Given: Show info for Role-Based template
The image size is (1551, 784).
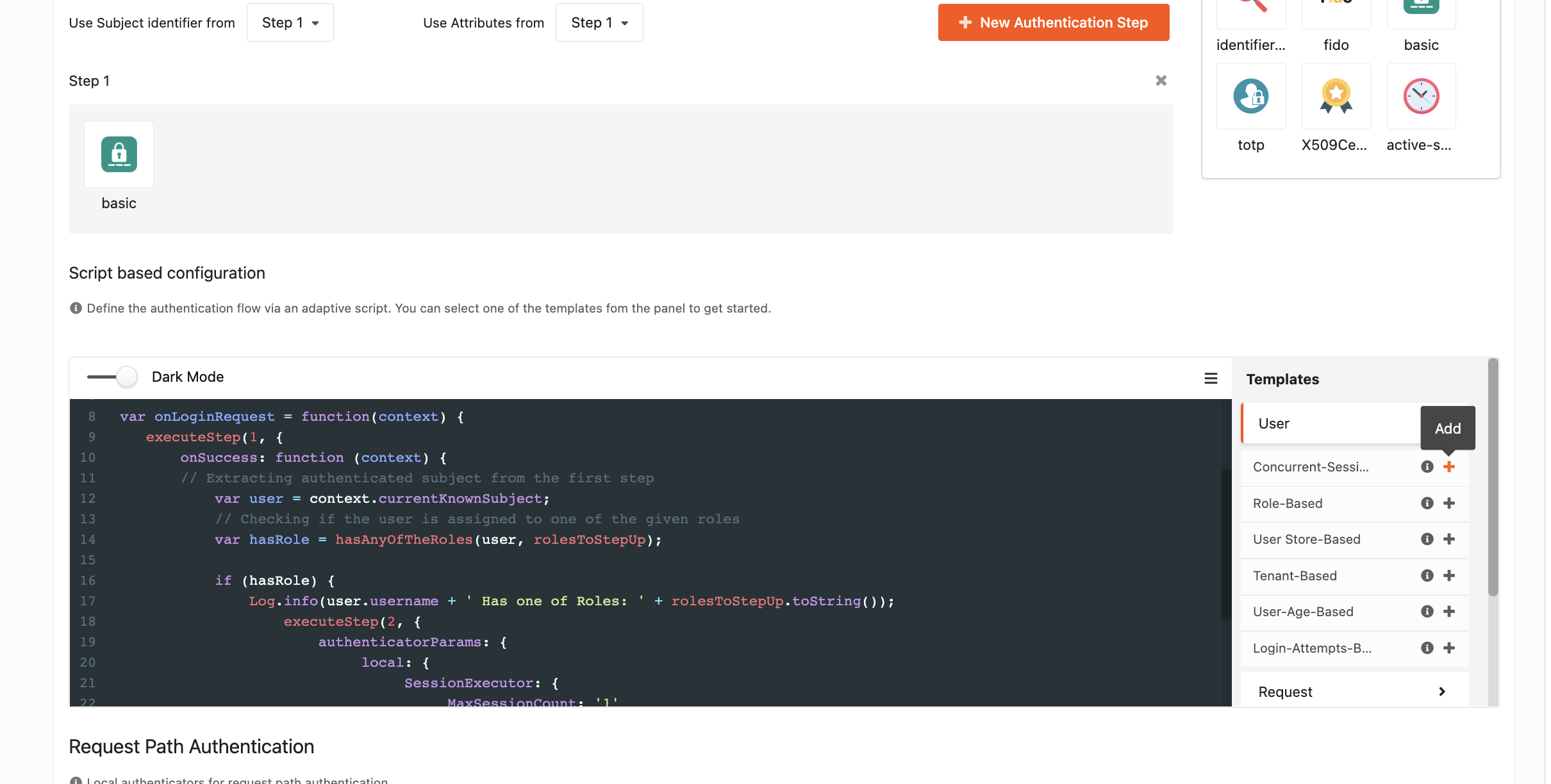Looking at the screenshot, I should [x=1427, y=503].
